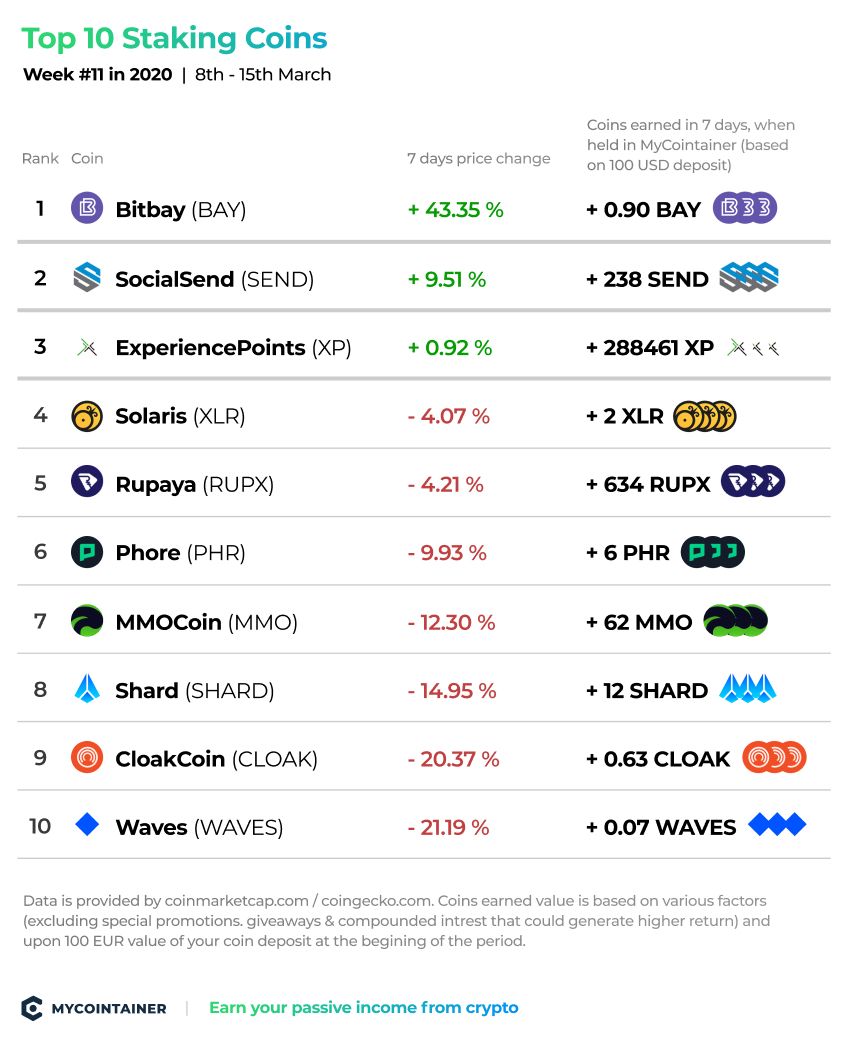This screenshot has height=1056, width=859.
Task: Click the 'Top 10 Staking Coins' title
Action: tap(174, 38)
